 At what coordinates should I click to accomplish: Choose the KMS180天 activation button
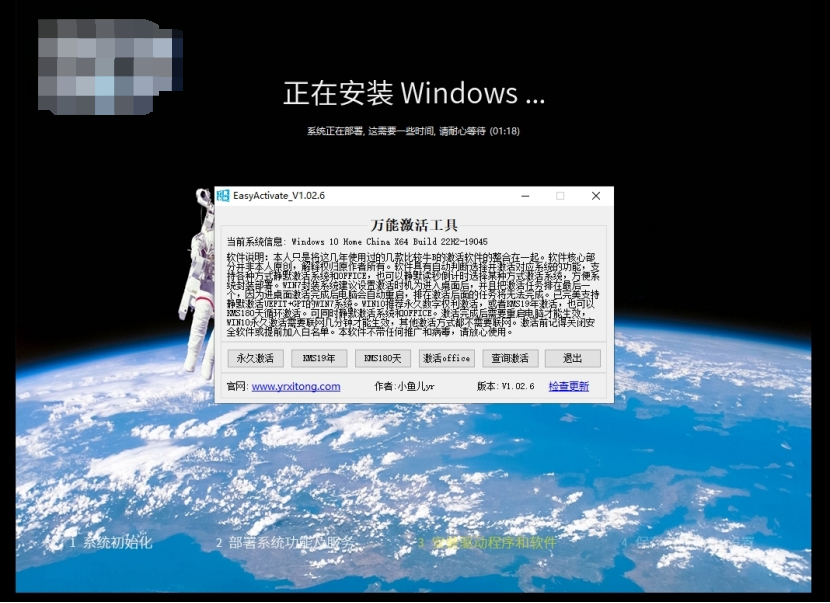(x=383, y=358)
